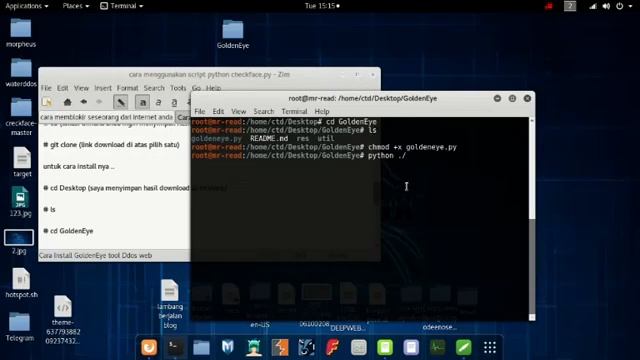The image size is (640, 360).
Task: Select the 123.jpg image file
Action: coord(20,202)
